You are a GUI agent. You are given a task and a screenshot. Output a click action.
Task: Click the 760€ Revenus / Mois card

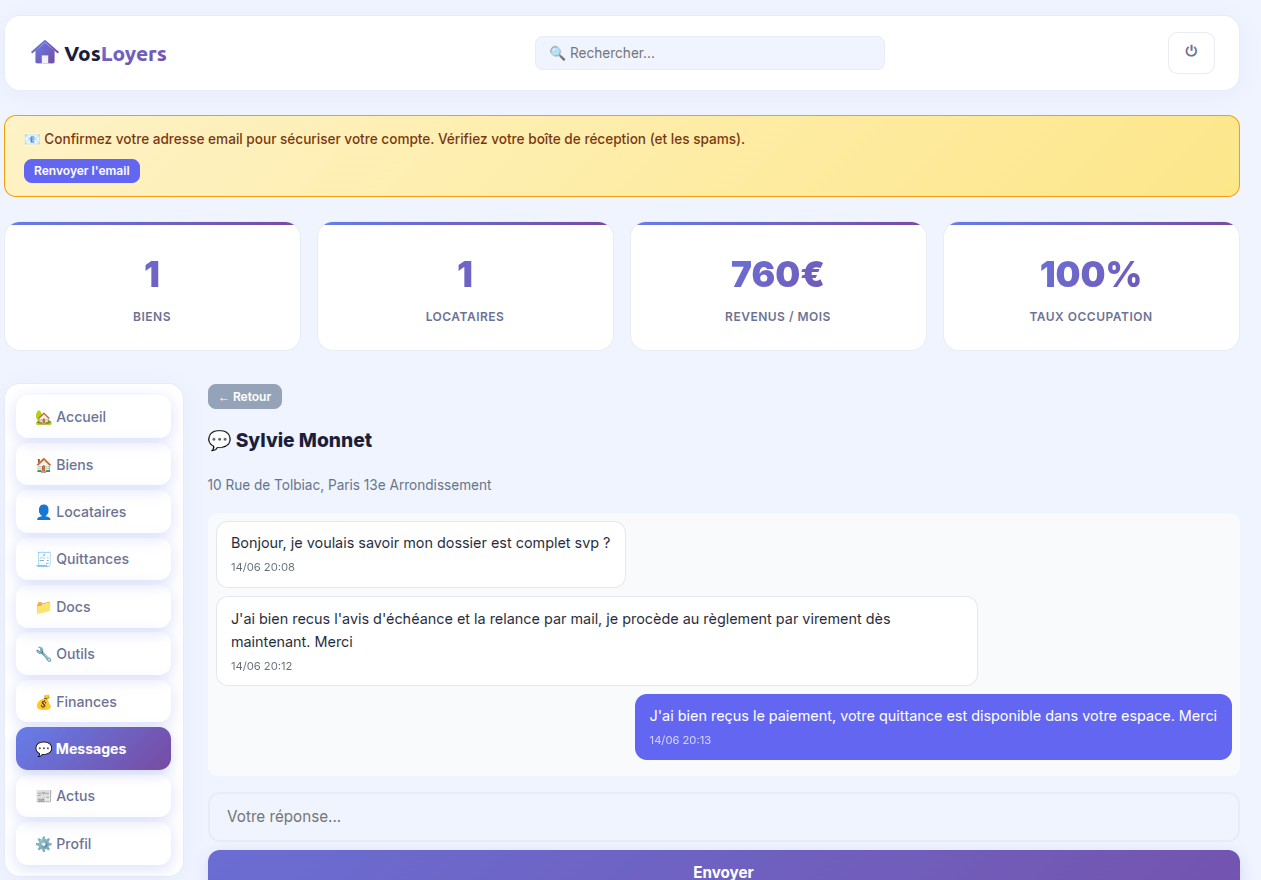click(x=778, y=286)
